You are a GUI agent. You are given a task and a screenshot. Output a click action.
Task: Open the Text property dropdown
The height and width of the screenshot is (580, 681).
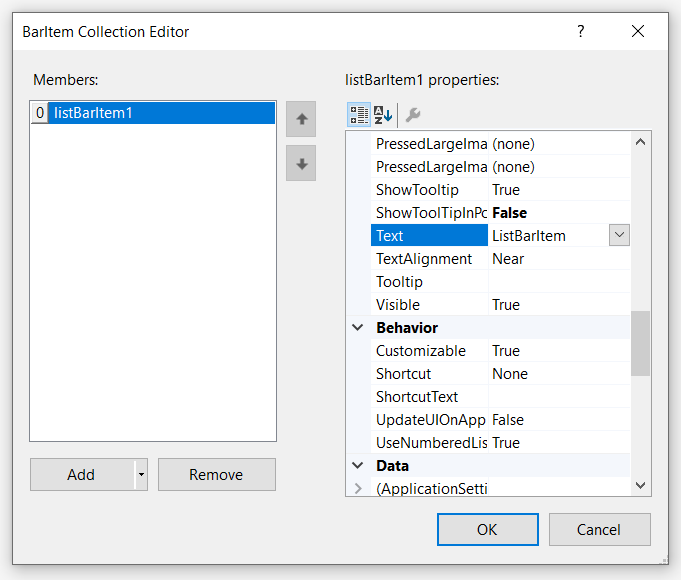(619, 236)
